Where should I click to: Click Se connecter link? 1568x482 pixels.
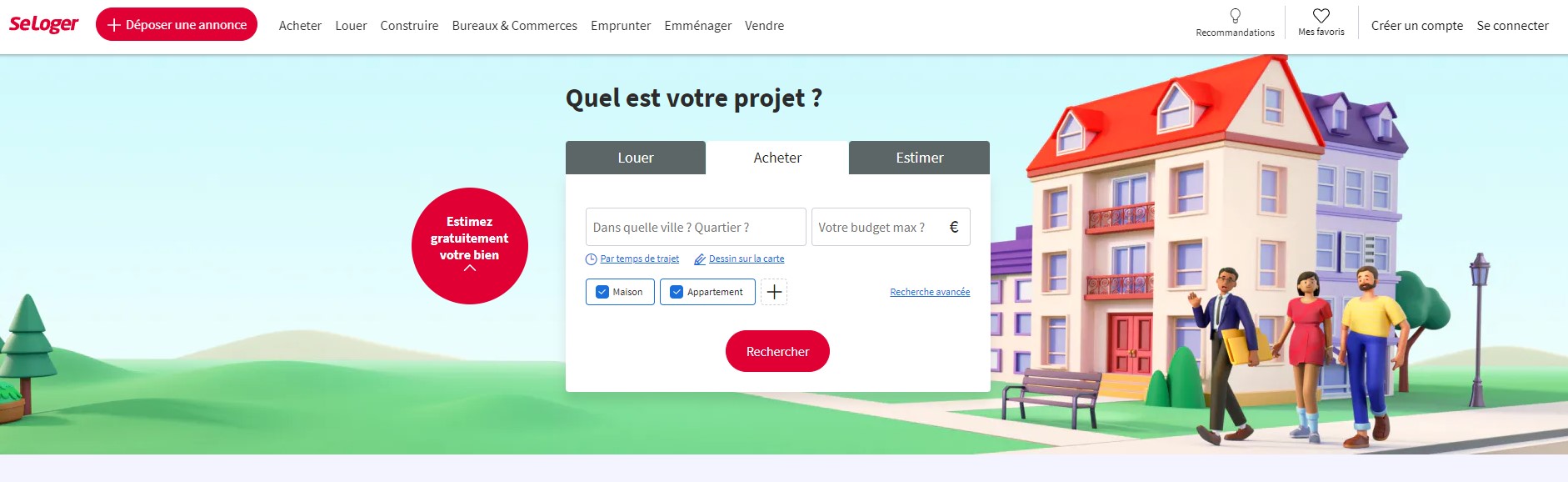pos(1512,26)
